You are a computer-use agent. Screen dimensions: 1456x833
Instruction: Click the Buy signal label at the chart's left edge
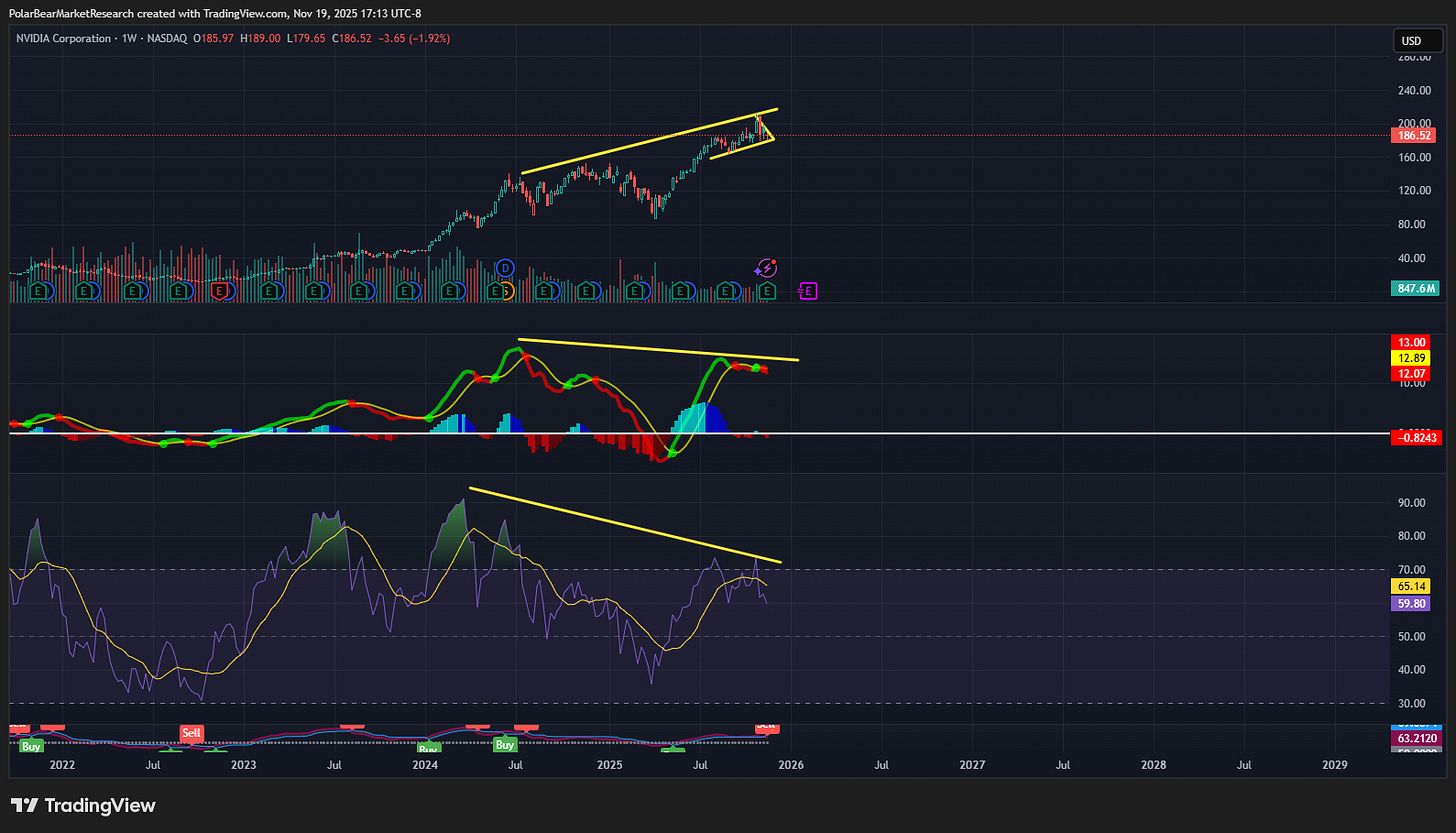pyautogui.click(x=31, y=745)
